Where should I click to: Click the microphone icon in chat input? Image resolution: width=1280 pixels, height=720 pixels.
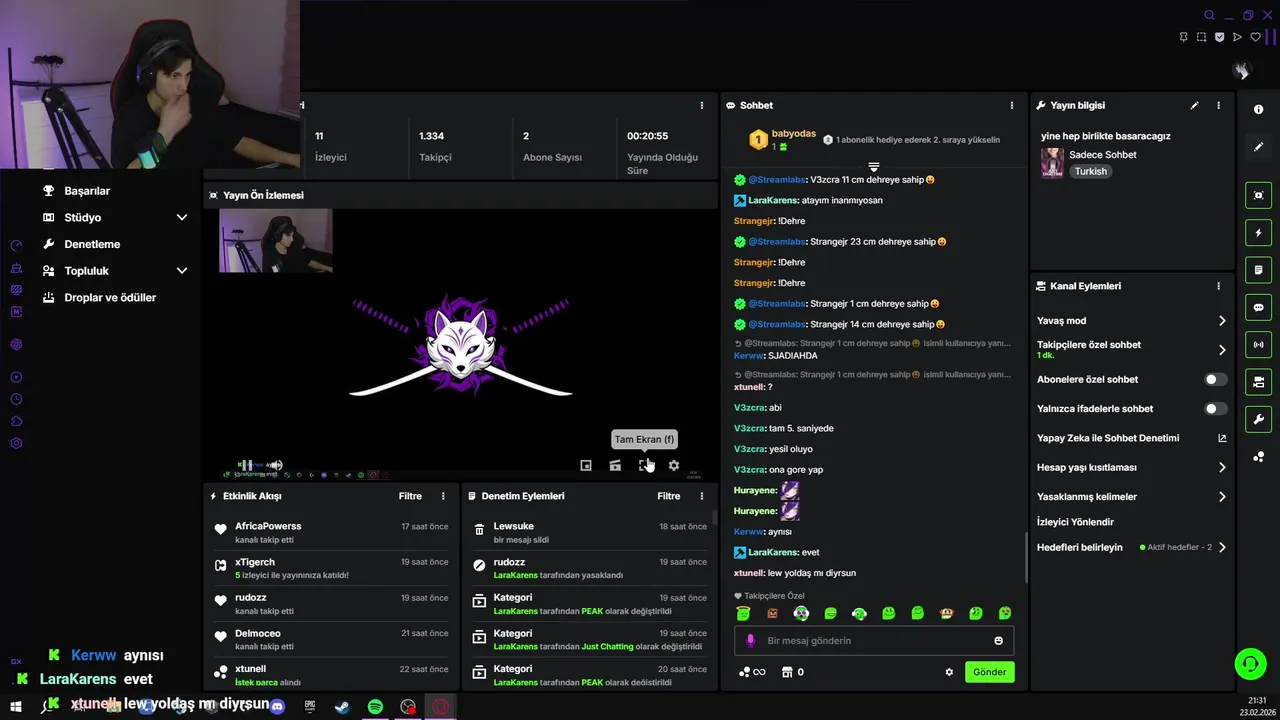(751, 641)
